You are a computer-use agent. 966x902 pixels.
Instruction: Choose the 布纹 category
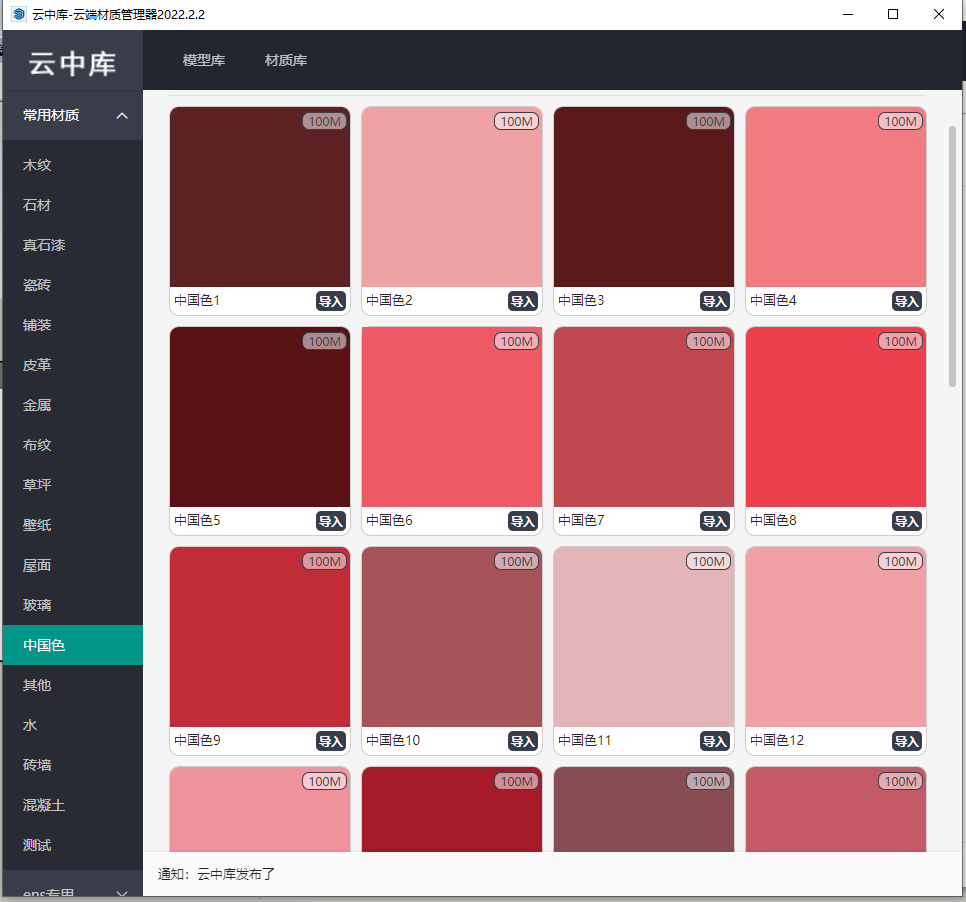[73, 445]
